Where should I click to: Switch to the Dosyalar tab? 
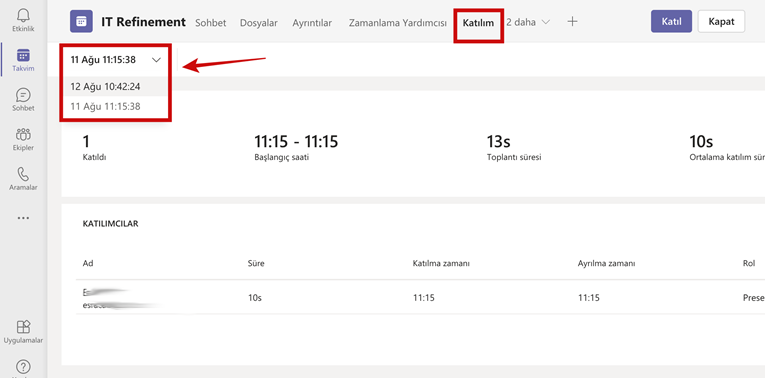[x=259, y=22]
